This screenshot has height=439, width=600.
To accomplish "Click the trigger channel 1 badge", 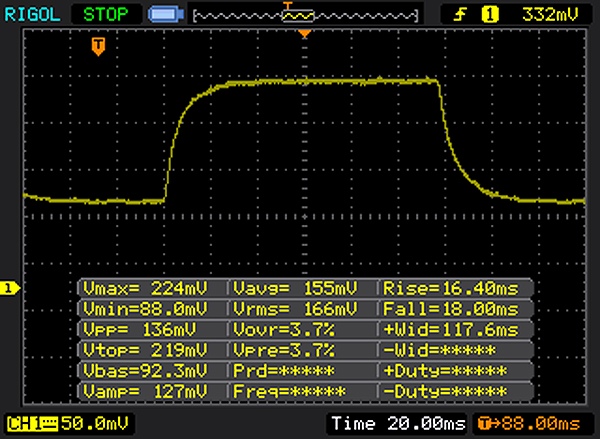I will [x=489, y=15].
